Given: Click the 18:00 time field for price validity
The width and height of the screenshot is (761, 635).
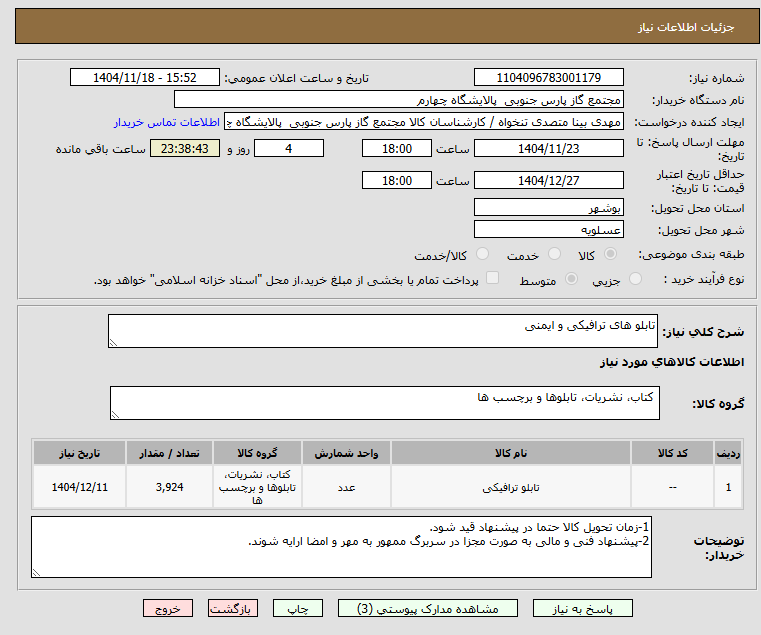Looking at the screenshot, I should click(x=397, y=180).
